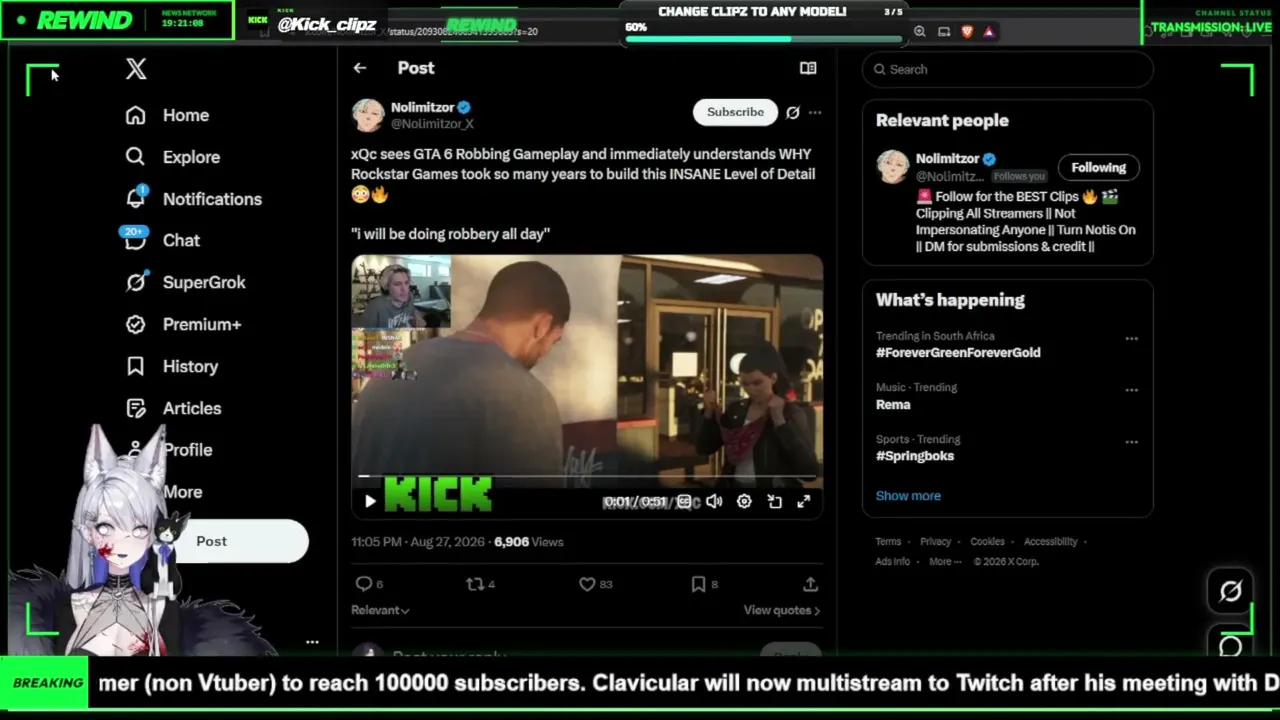
Task: Select SuperGrok in the navigation menu
Action: point(204,282)
